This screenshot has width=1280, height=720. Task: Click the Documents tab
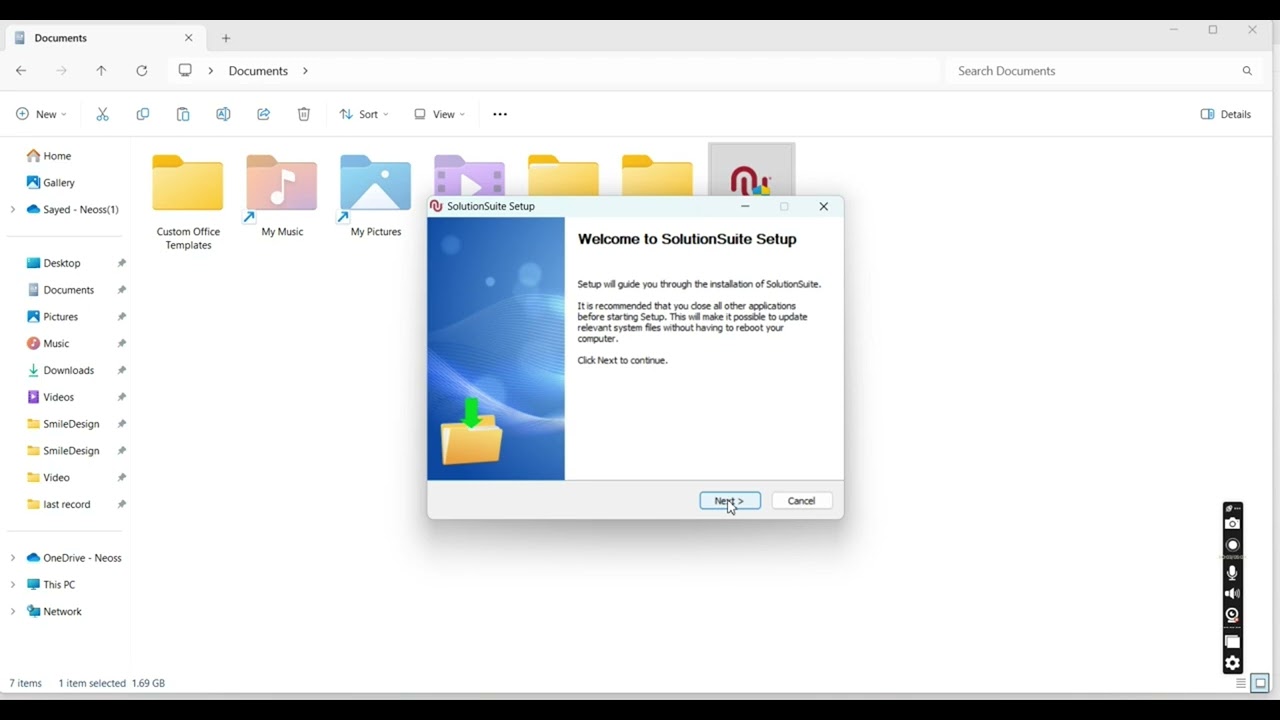(x=104, y=38)
